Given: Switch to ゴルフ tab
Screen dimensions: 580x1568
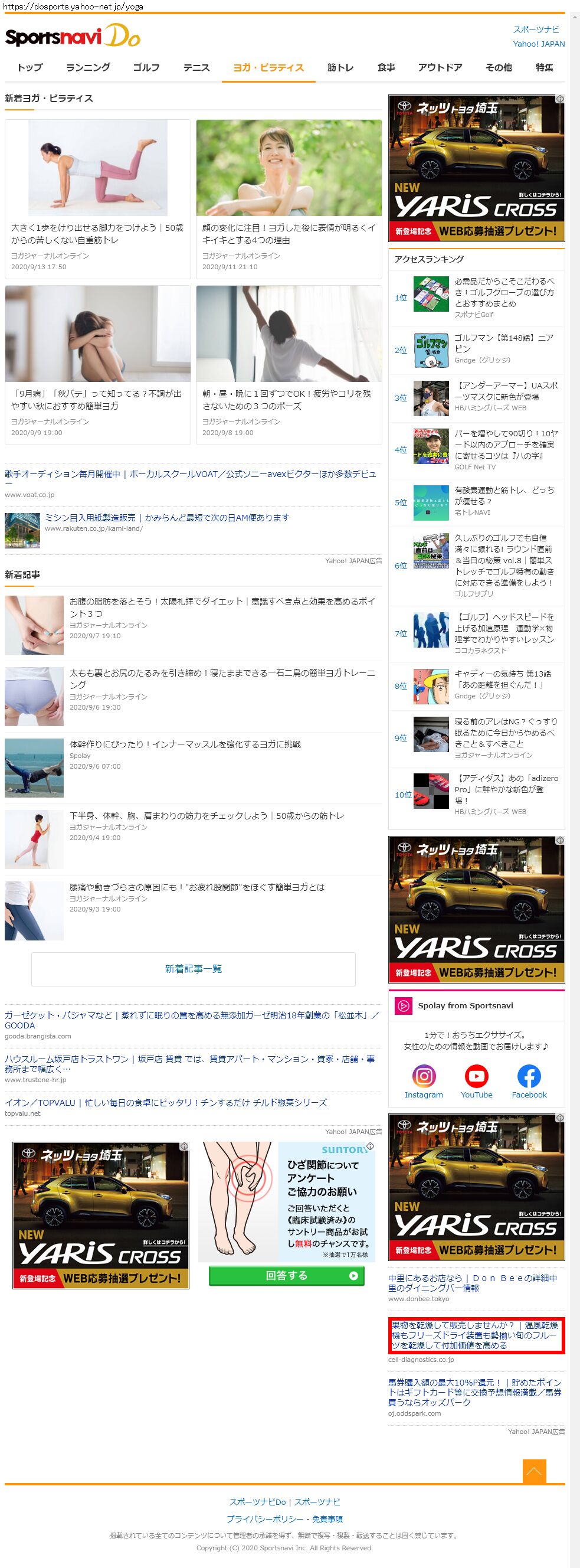Looking at the screenshot, I should point(146,67).
